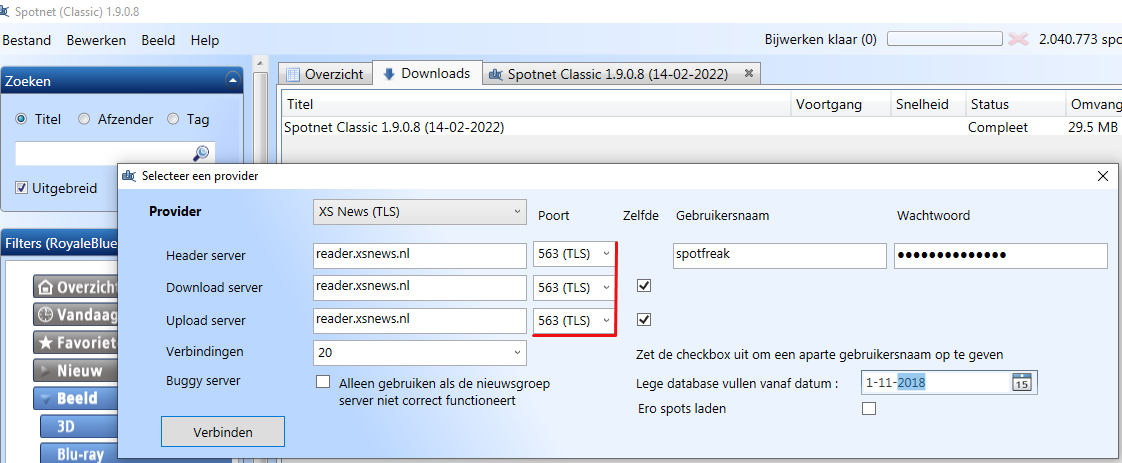Open Download server port dropdown

tap(573, 288)
